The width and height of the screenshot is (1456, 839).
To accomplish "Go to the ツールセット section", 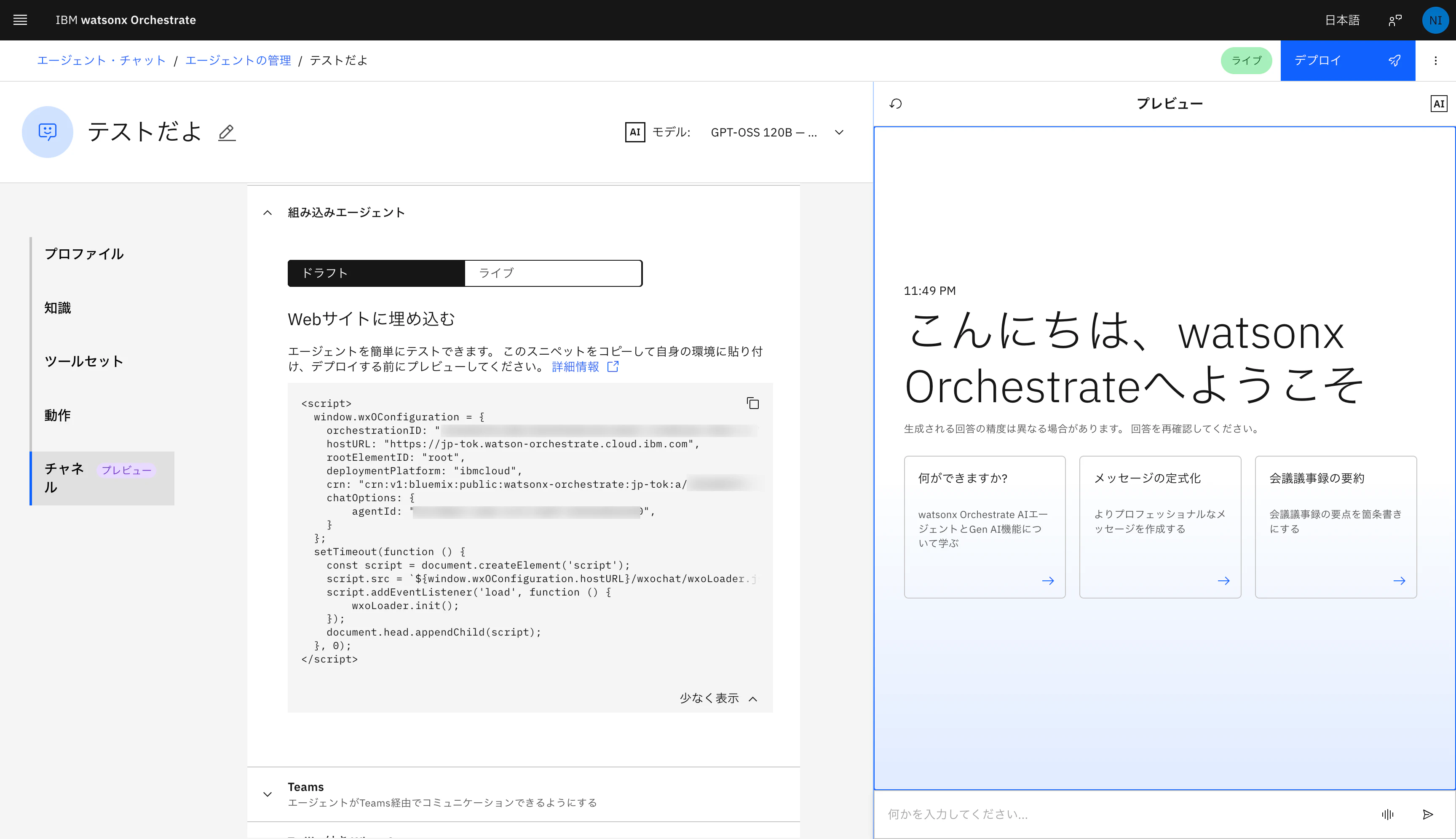I will click(84, 361).
